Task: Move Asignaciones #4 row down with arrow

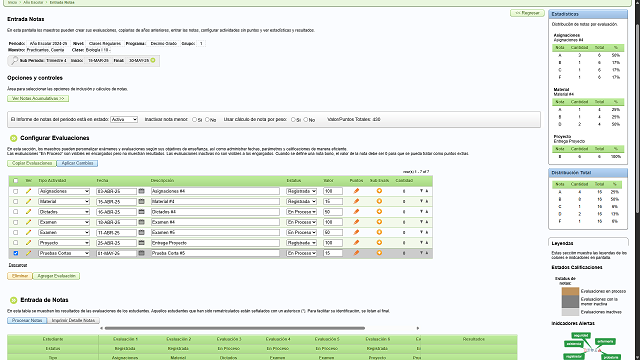Action: click(421, 191)
